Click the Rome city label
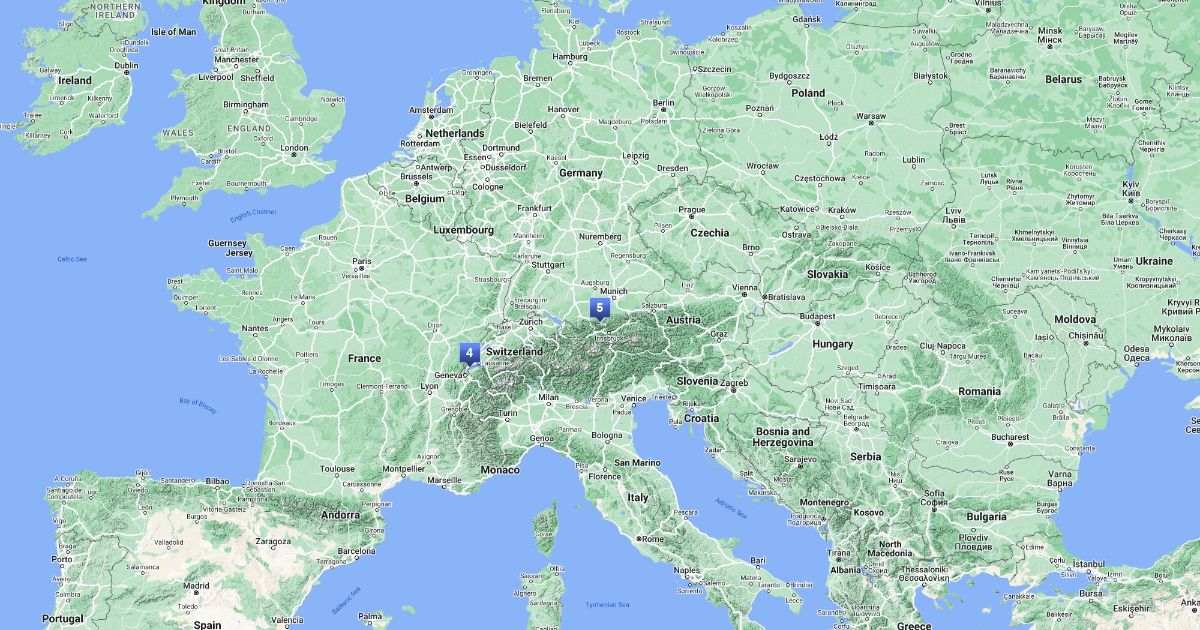The width and height of the screenshot is (1200, 630). (655, 539)
